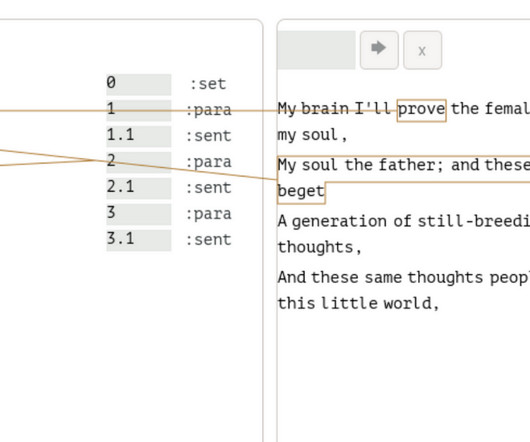The height and width of the screenshot is (442, 530).
Task: Click the gray input field beside arrow button
Action: click(x=316, y=50)
